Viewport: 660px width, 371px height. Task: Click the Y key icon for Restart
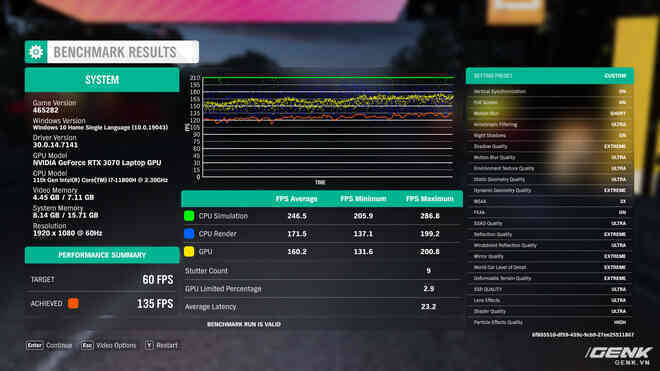149,345
